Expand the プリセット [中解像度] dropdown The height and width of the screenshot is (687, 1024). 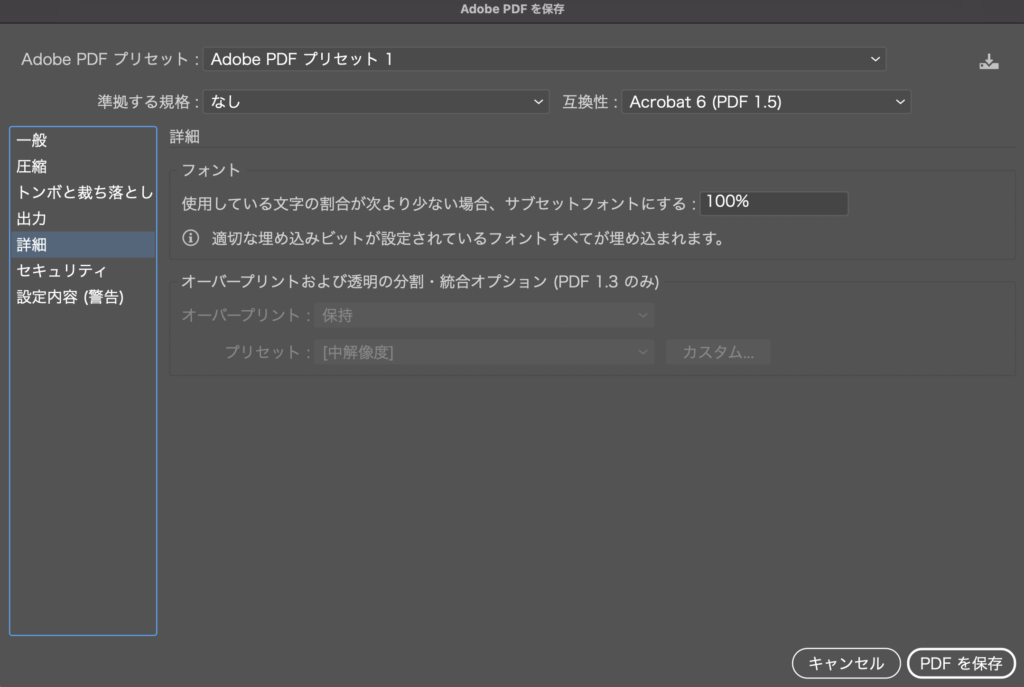coord(484,352)
